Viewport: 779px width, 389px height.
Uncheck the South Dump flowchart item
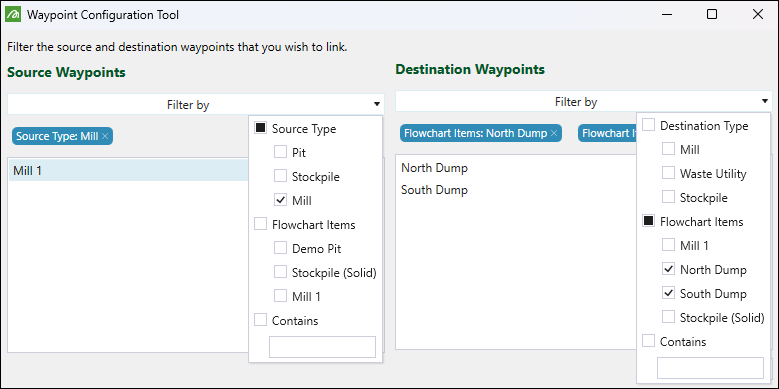(x=669, y=293)
